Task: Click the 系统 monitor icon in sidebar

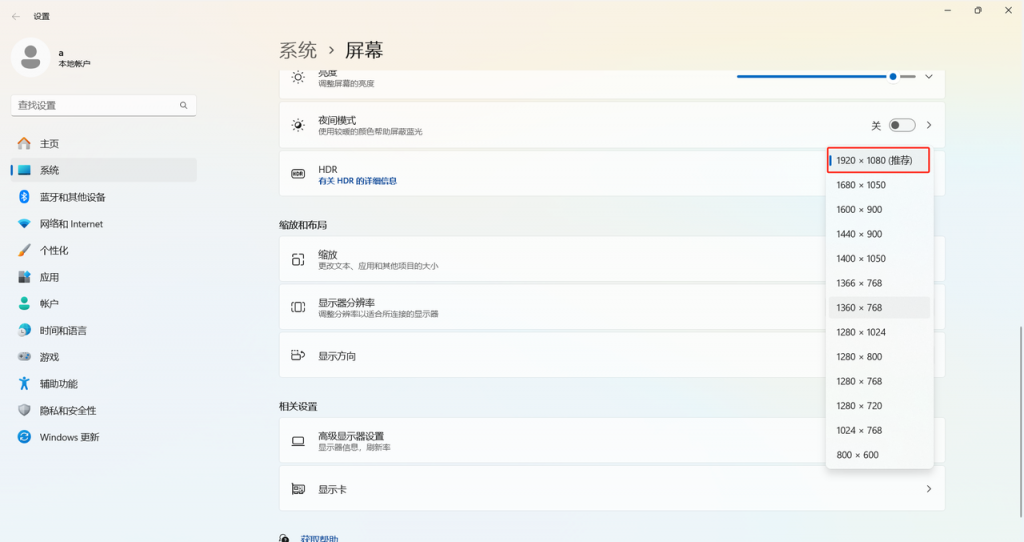Action: 24,170
